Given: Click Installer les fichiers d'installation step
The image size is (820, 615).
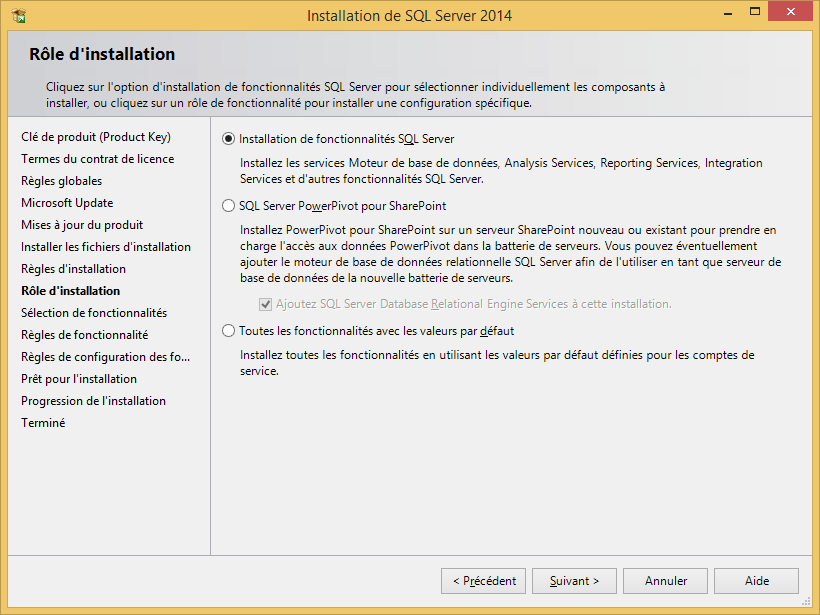Looking at the screenshot, I should coord(106,247).
